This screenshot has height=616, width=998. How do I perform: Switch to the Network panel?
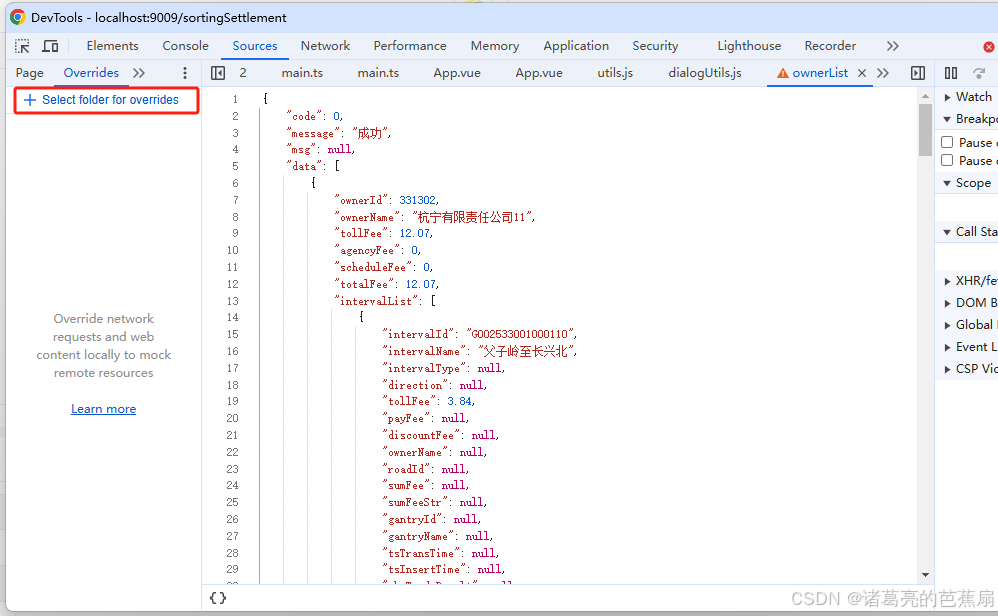point(325,46)
